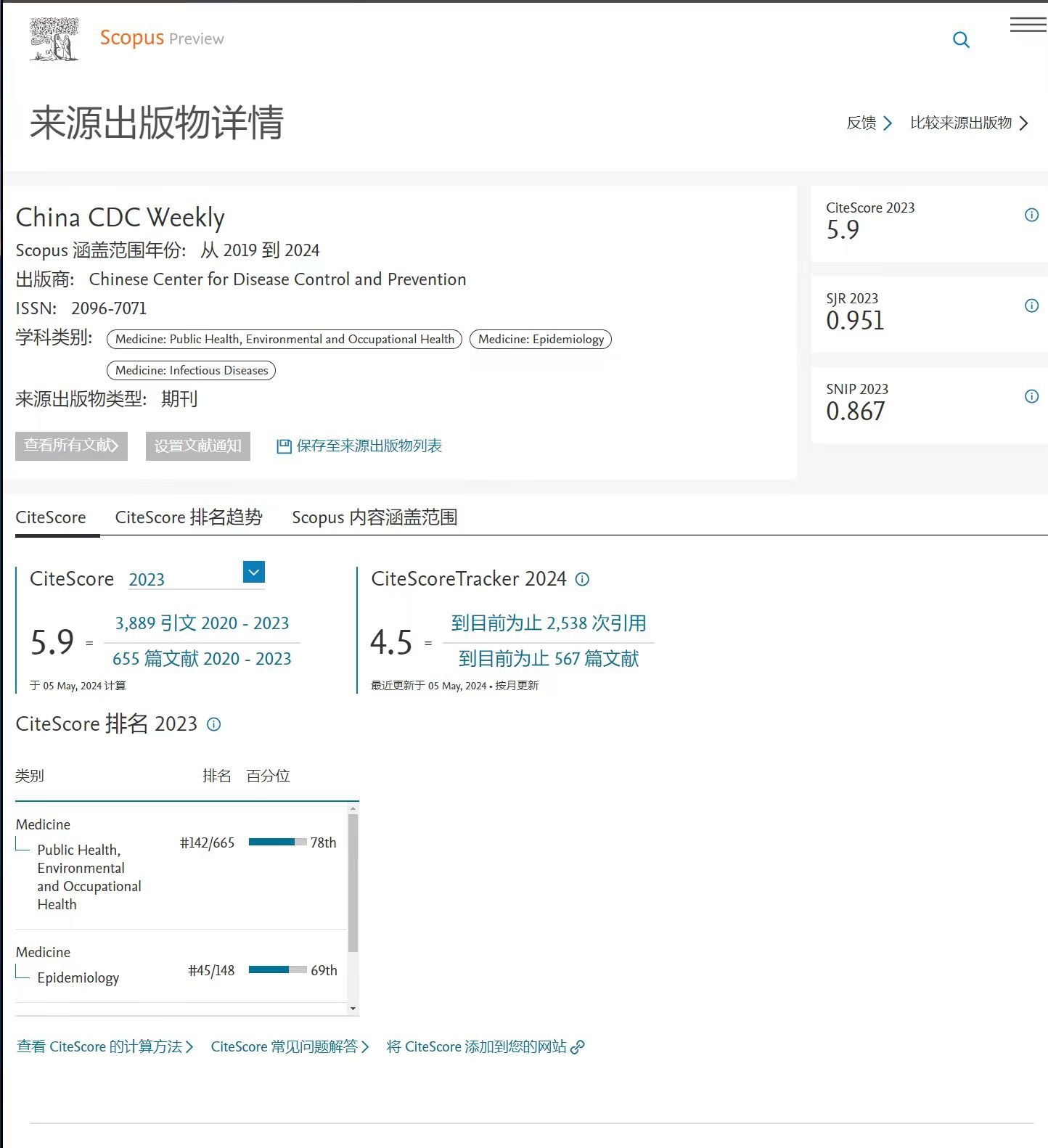Click ISSN 2096-7071 value

(109, 308)
